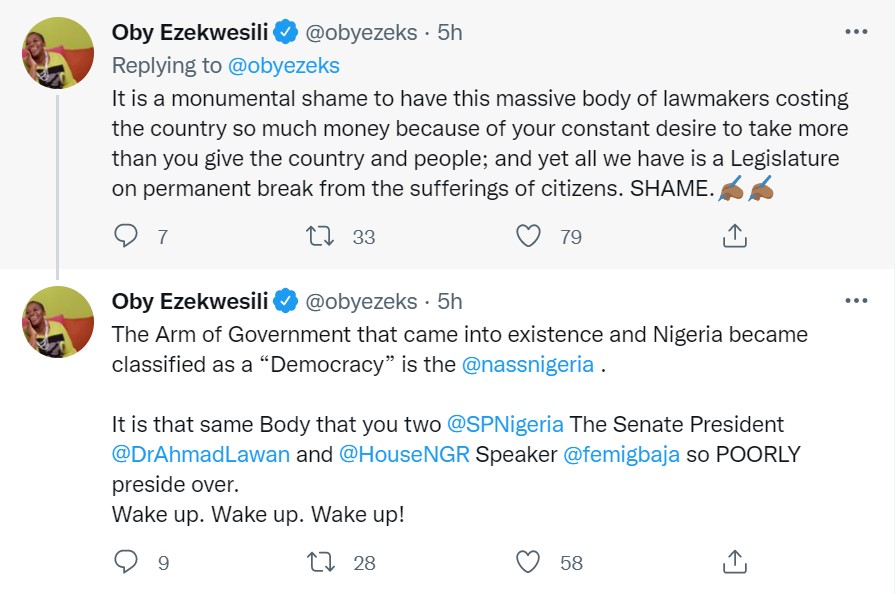Retweet the second tweet with 28 retweets
This screenshot has width=895, height=594.
click(x=320, y=562)
